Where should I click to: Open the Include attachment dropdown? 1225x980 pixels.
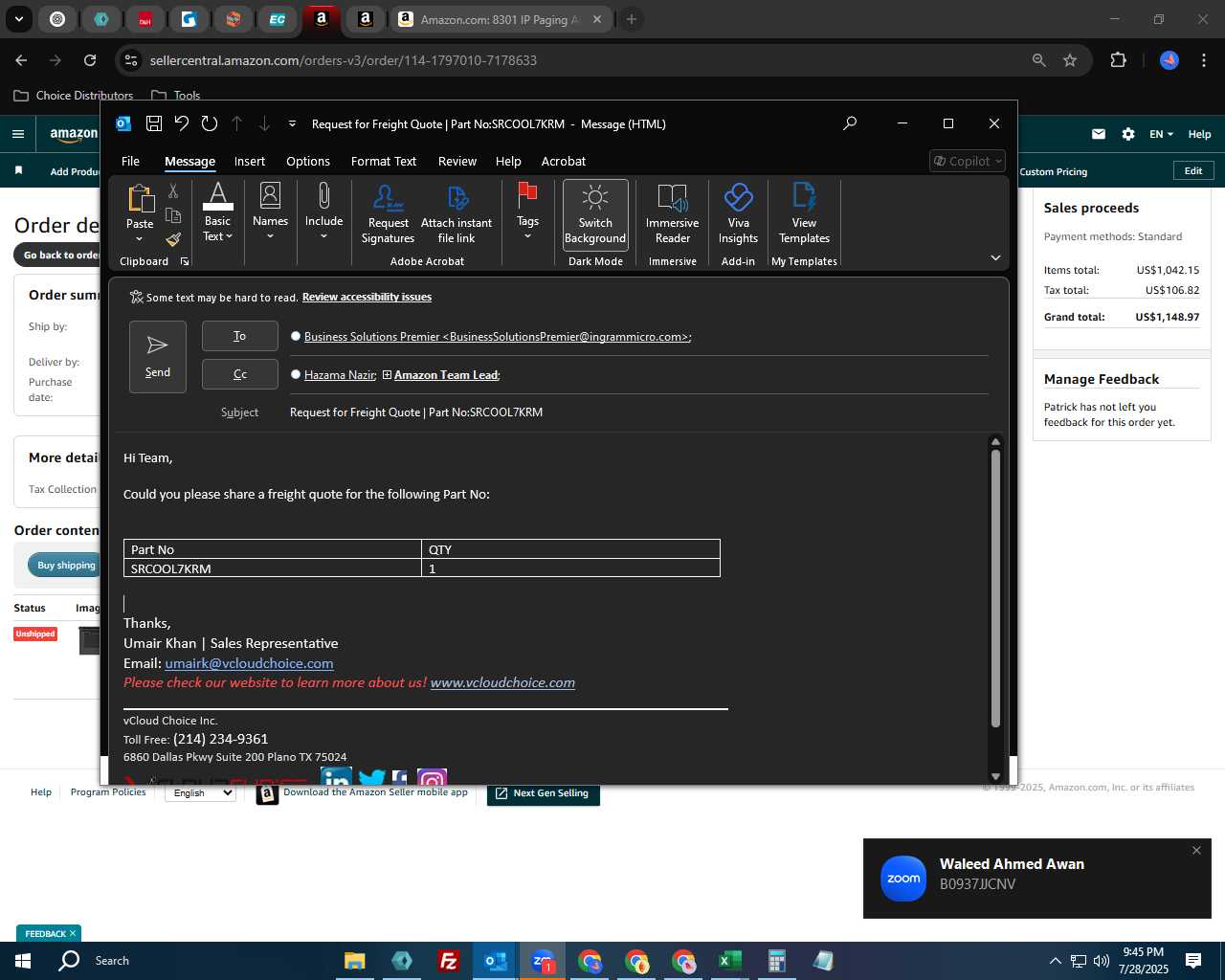point(323,213)
